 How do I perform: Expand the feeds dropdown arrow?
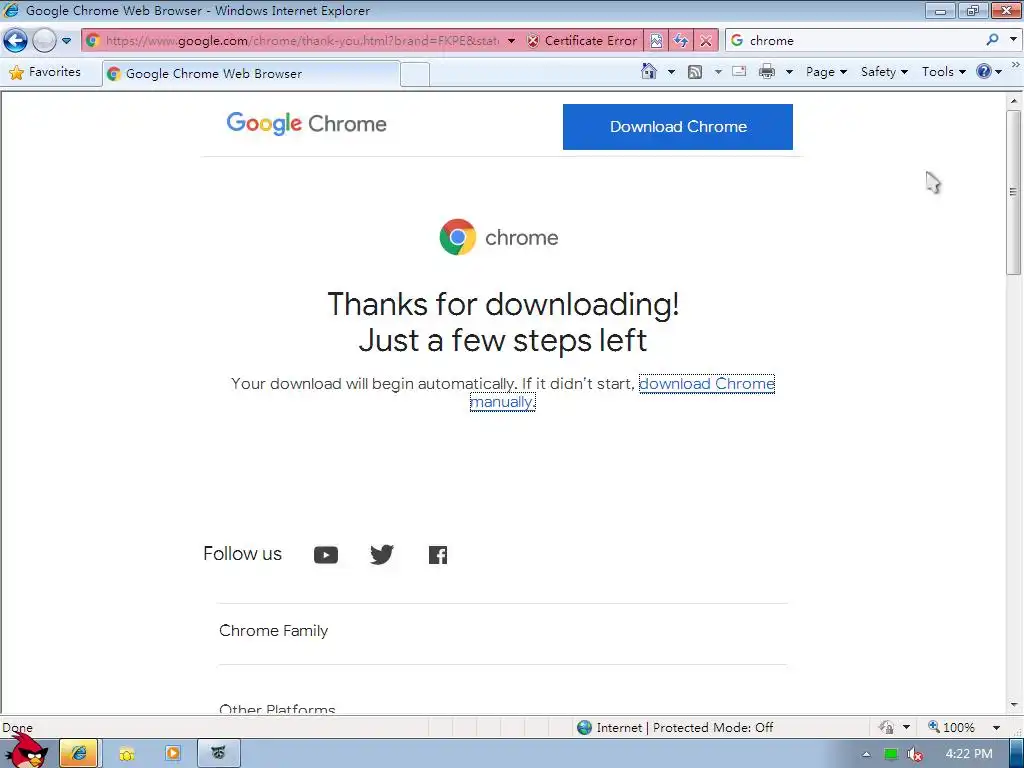point(717,72)
